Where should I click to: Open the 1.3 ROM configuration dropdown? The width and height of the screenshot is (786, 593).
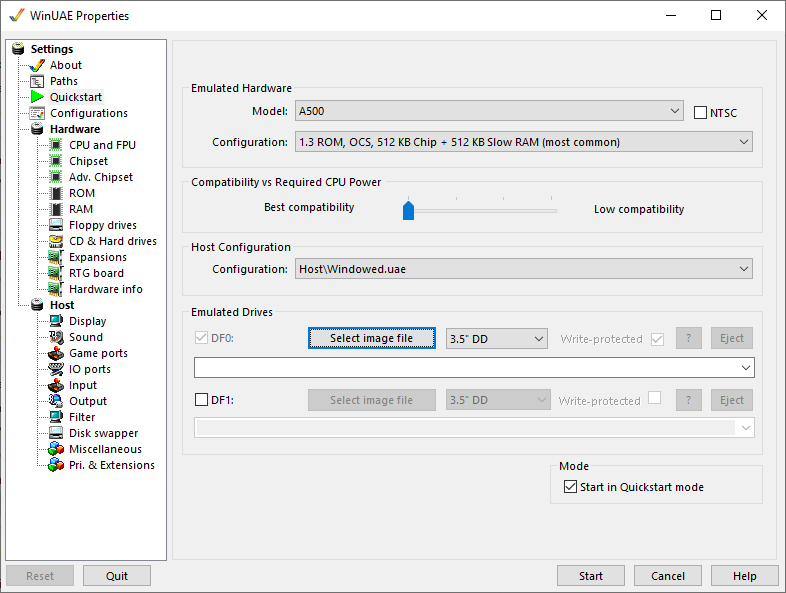click(523, 142)
